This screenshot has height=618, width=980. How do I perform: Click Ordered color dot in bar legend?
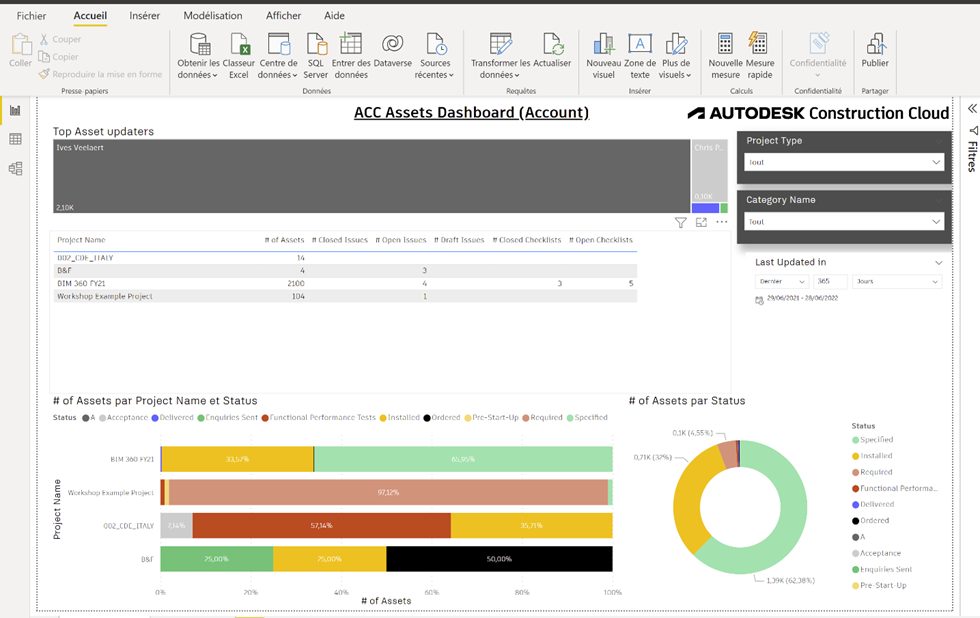pyautogui.click(x=427, y=418)
